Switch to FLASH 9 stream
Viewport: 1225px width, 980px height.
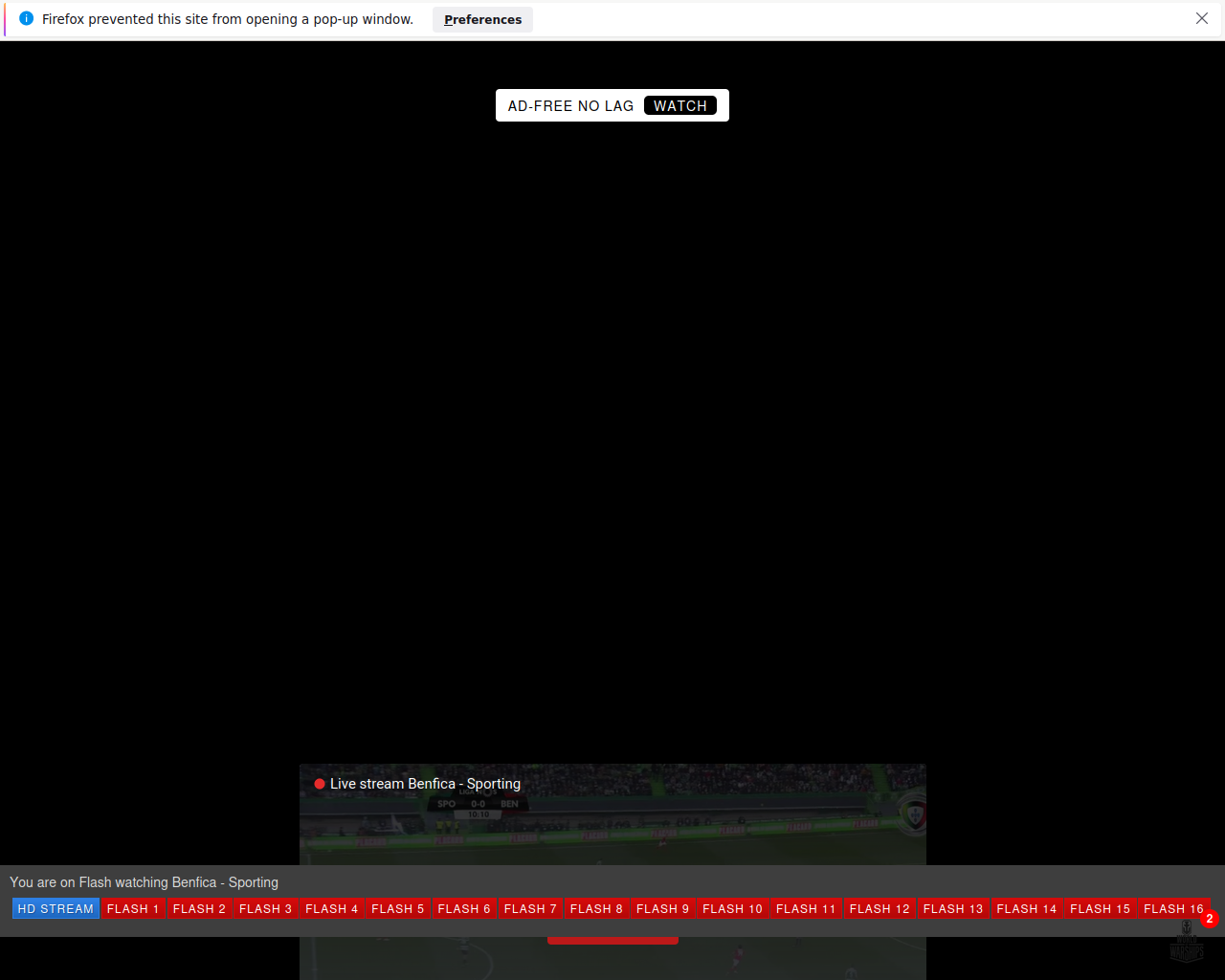662,908
